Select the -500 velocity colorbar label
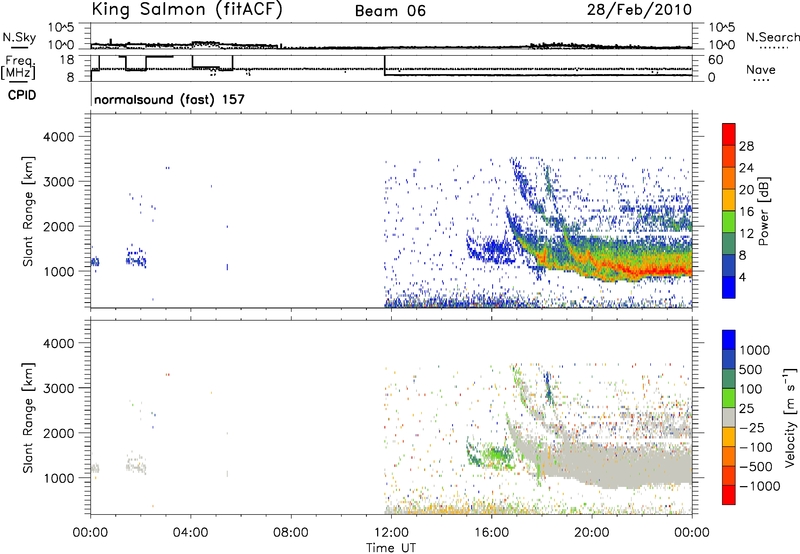800x554 pixels. point(756,467)
